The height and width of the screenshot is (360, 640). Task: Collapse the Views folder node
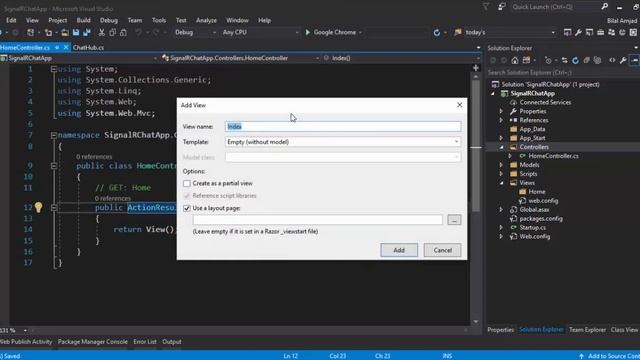click(502, 183)
